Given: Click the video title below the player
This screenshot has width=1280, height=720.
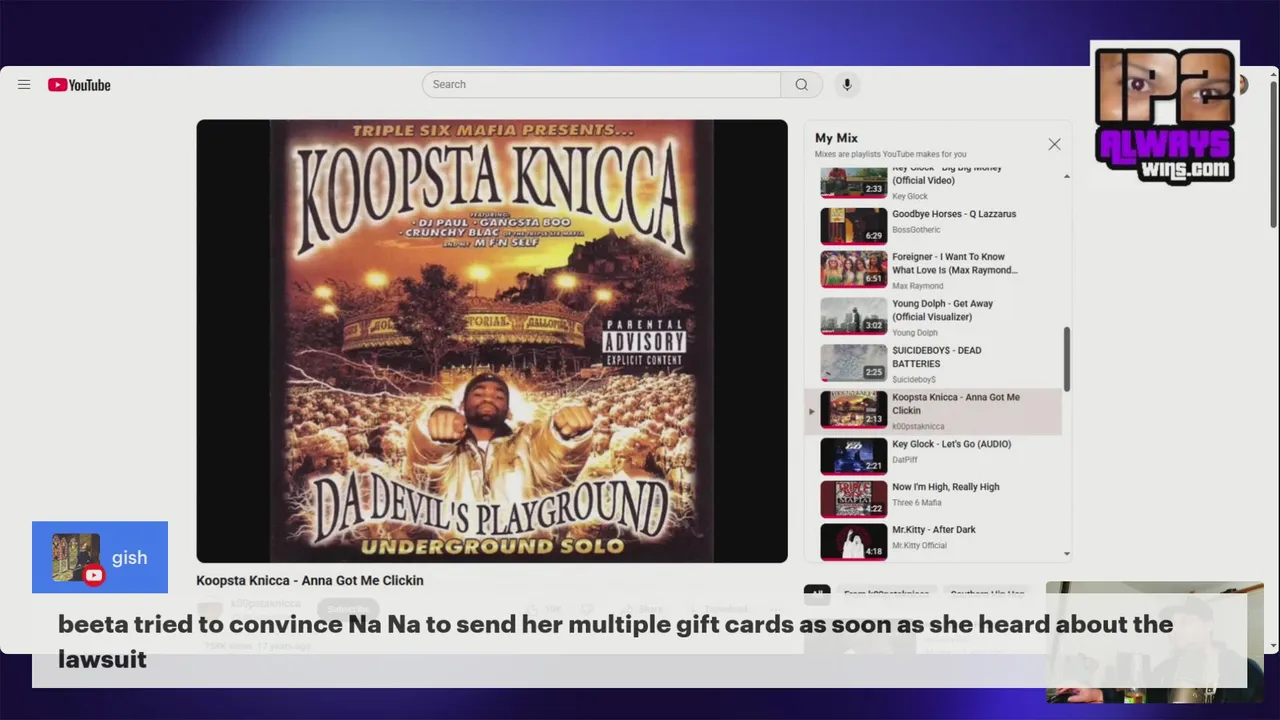Looking at the screenshot, I should (310, 581).
